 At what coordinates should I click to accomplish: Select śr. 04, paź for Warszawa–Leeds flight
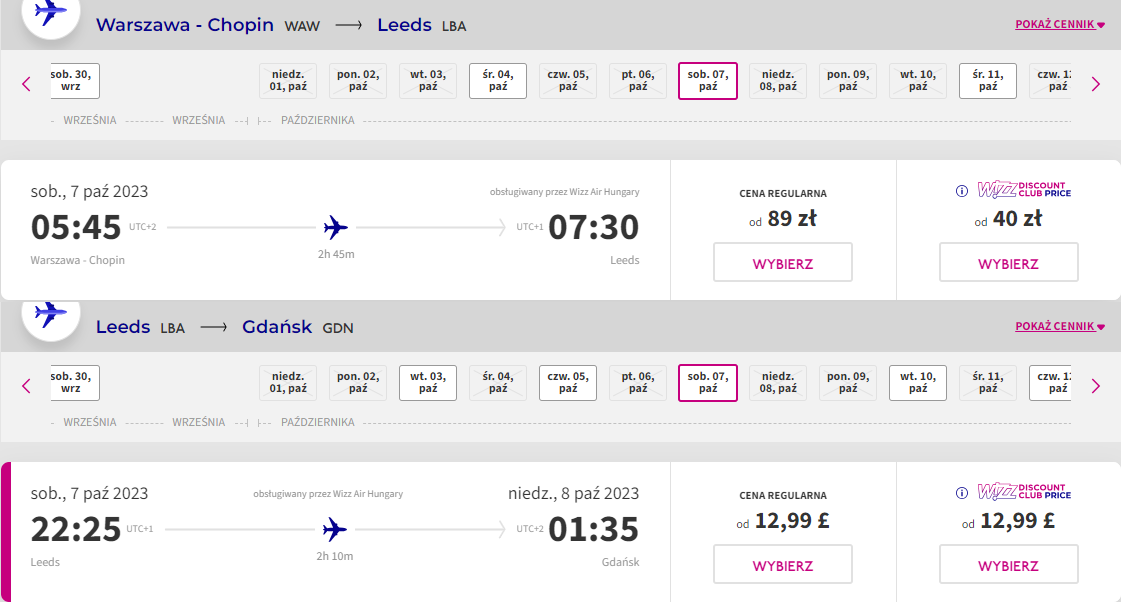498,81
